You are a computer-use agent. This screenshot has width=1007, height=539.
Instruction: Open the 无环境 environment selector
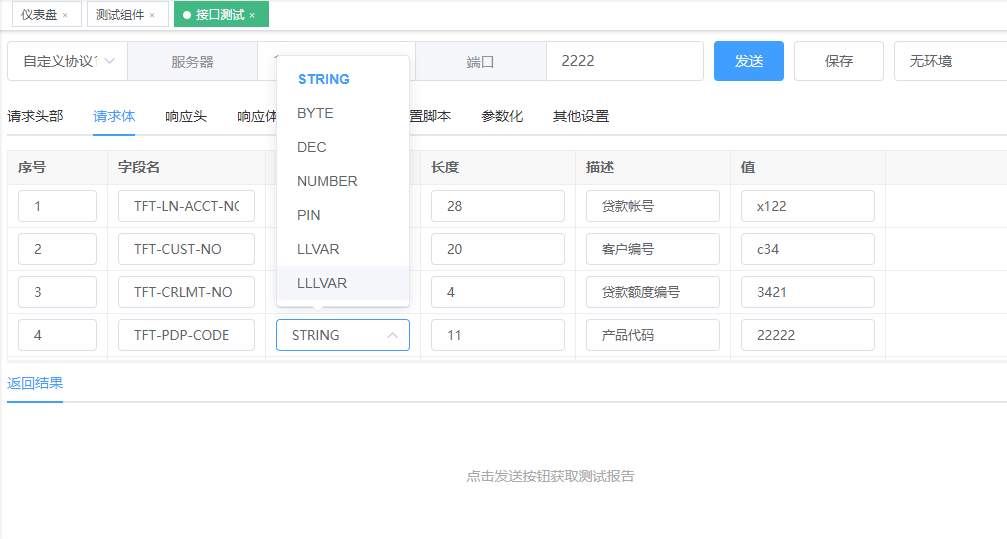tap(948, 61)
